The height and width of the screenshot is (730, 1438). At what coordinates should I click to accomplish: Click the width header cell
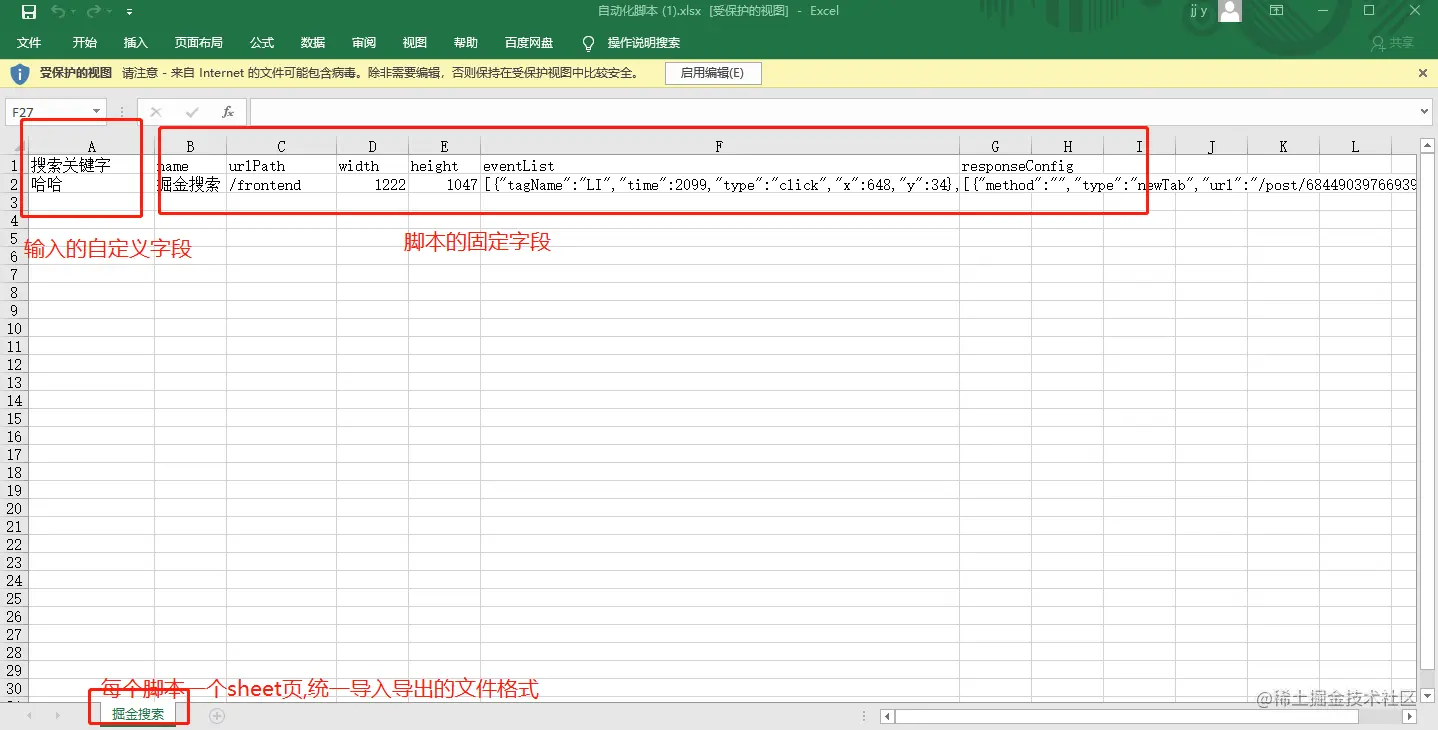click(x=372, y=166)
